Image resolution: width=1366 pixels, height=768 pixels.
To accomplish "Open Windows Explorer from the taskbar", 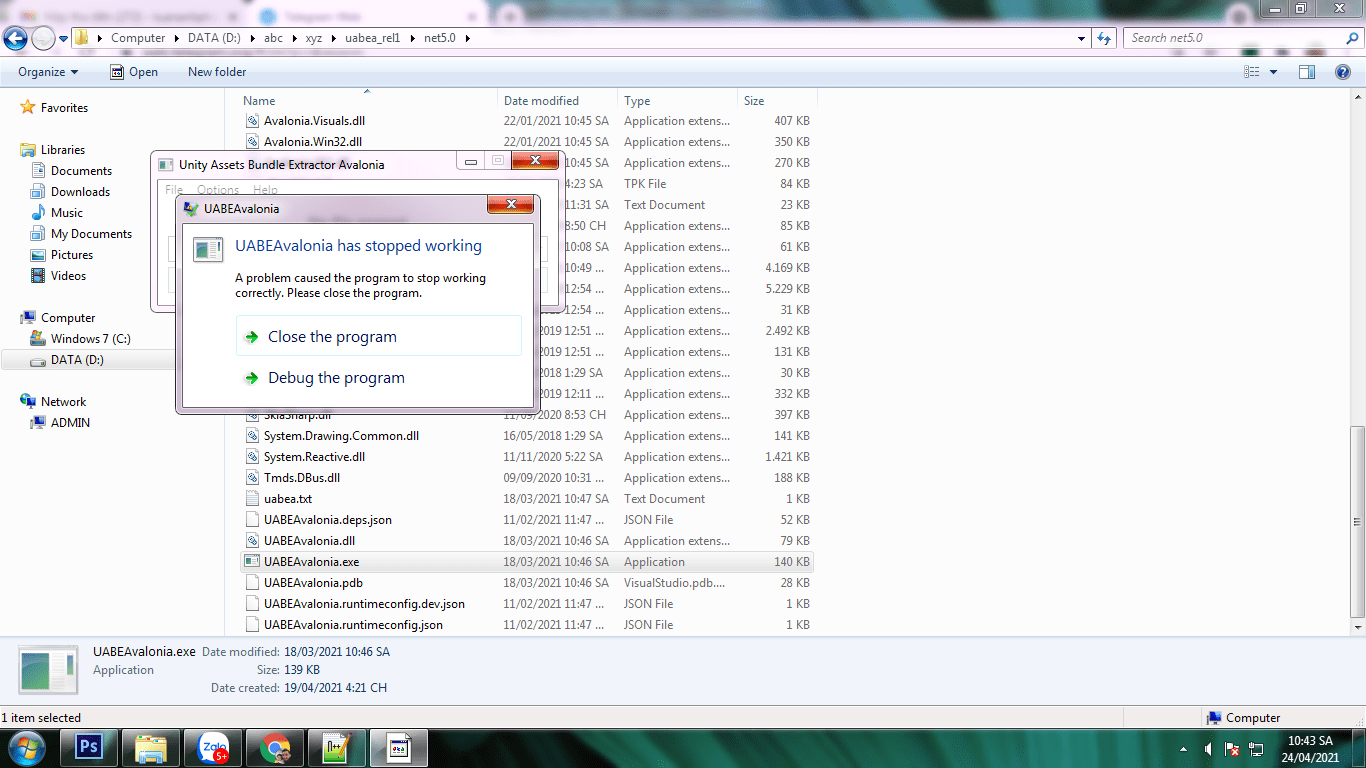I will click(x=152, y=748).
